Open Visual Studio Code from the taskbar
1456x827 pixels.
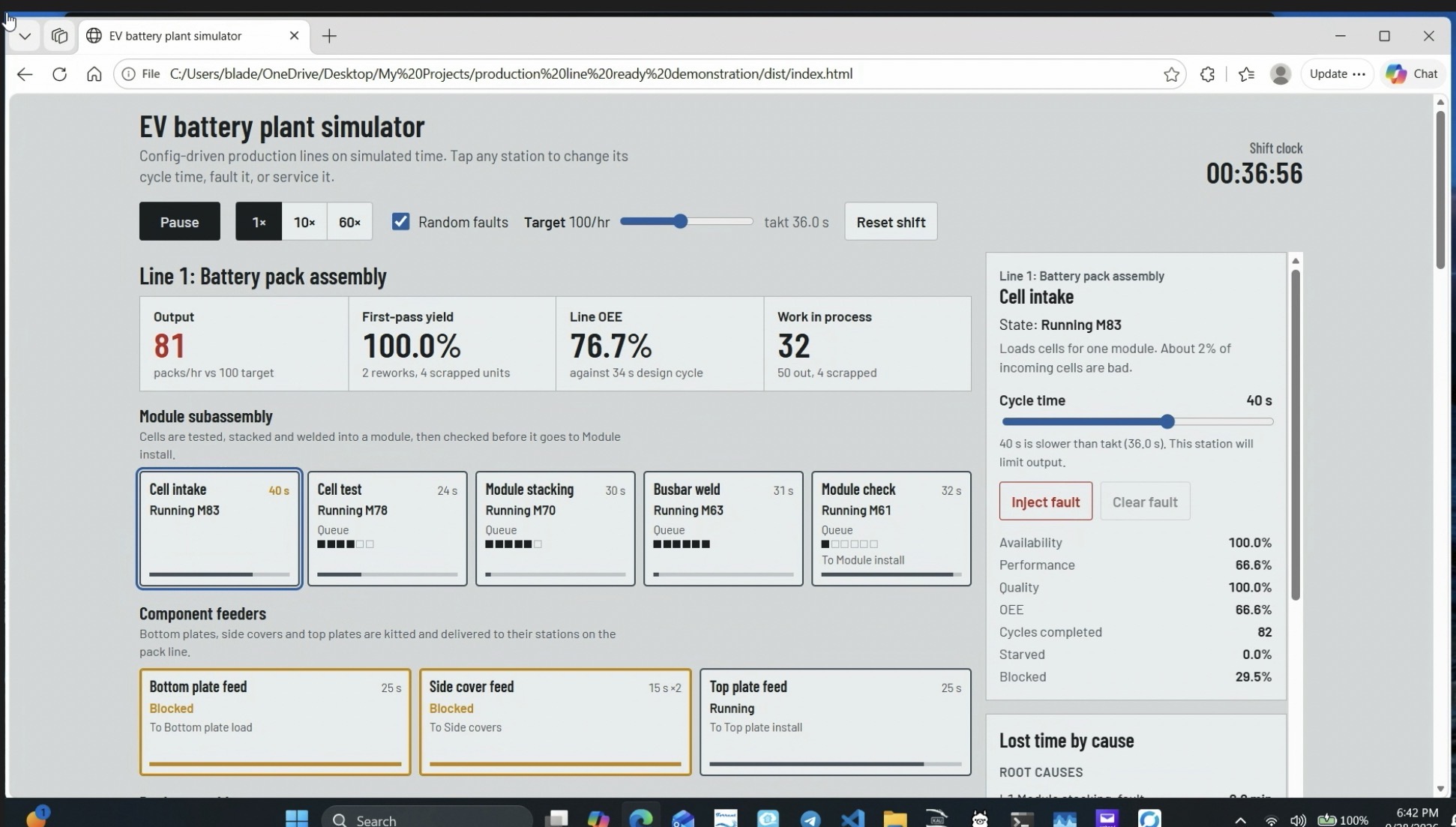[852, 818]
